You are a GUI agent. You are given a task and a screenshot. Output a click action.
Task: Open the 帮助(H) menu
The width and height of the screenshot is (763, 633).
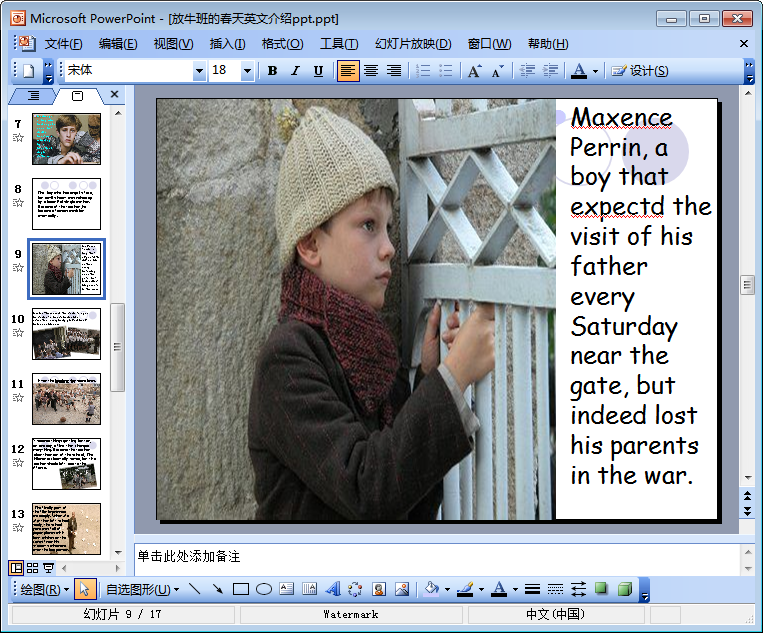coord(548,44)
